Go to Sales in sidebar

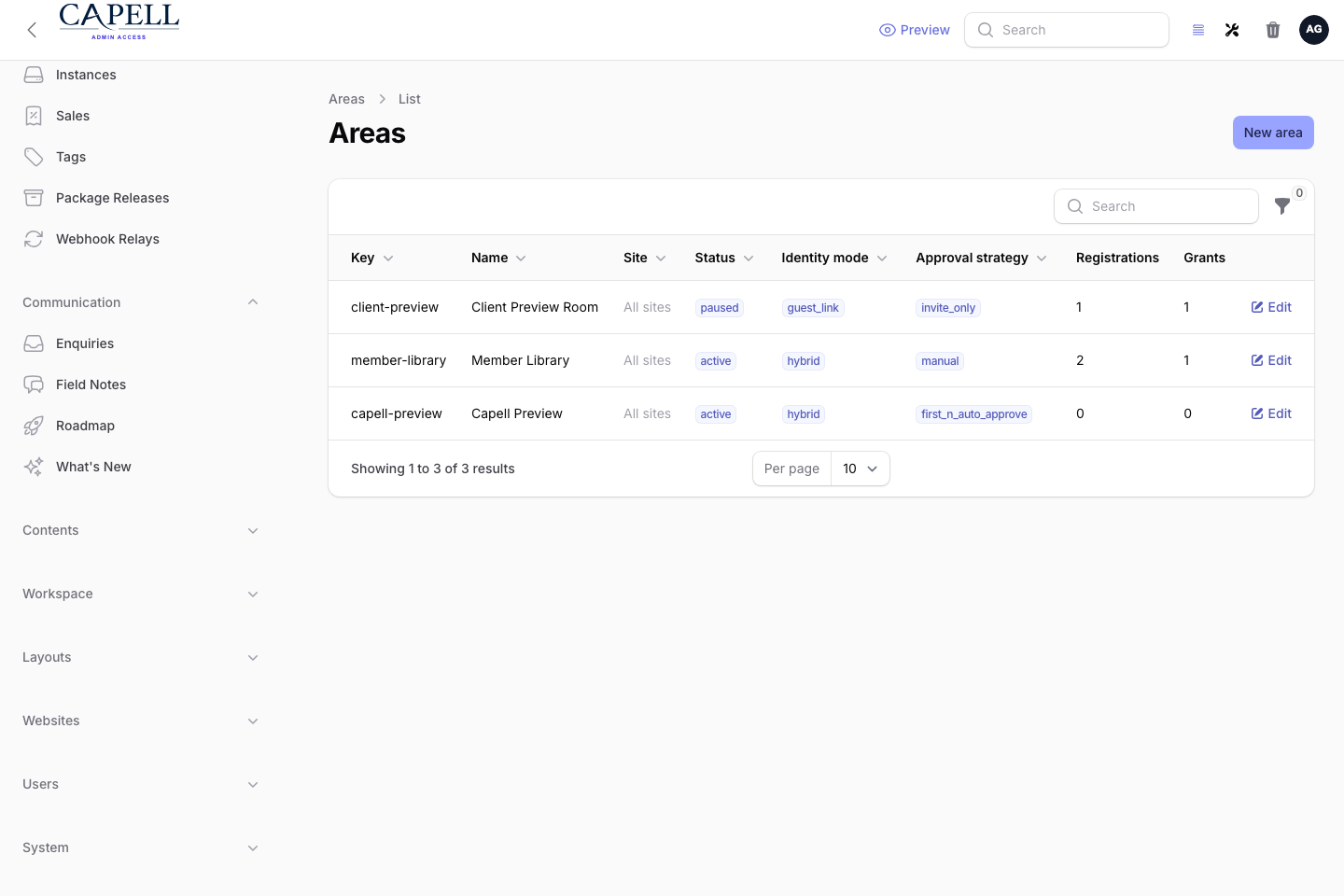(x=140, y=116)
